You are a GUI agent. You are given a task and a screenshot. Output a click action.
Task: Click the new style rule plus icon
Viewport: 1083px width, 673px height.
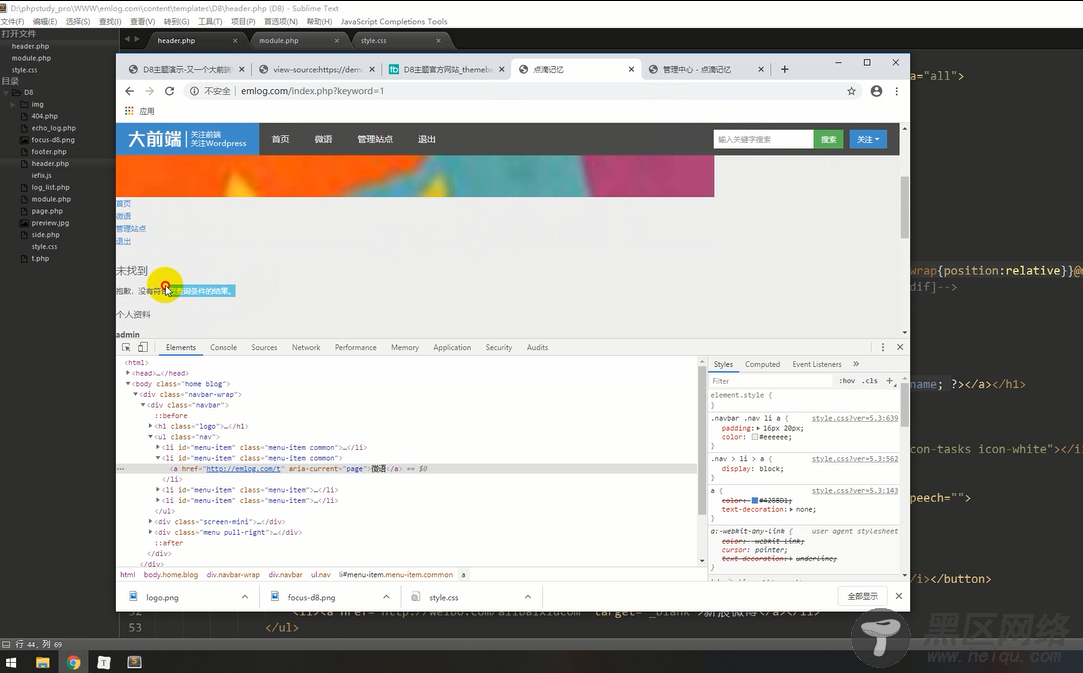click(889, 381)
